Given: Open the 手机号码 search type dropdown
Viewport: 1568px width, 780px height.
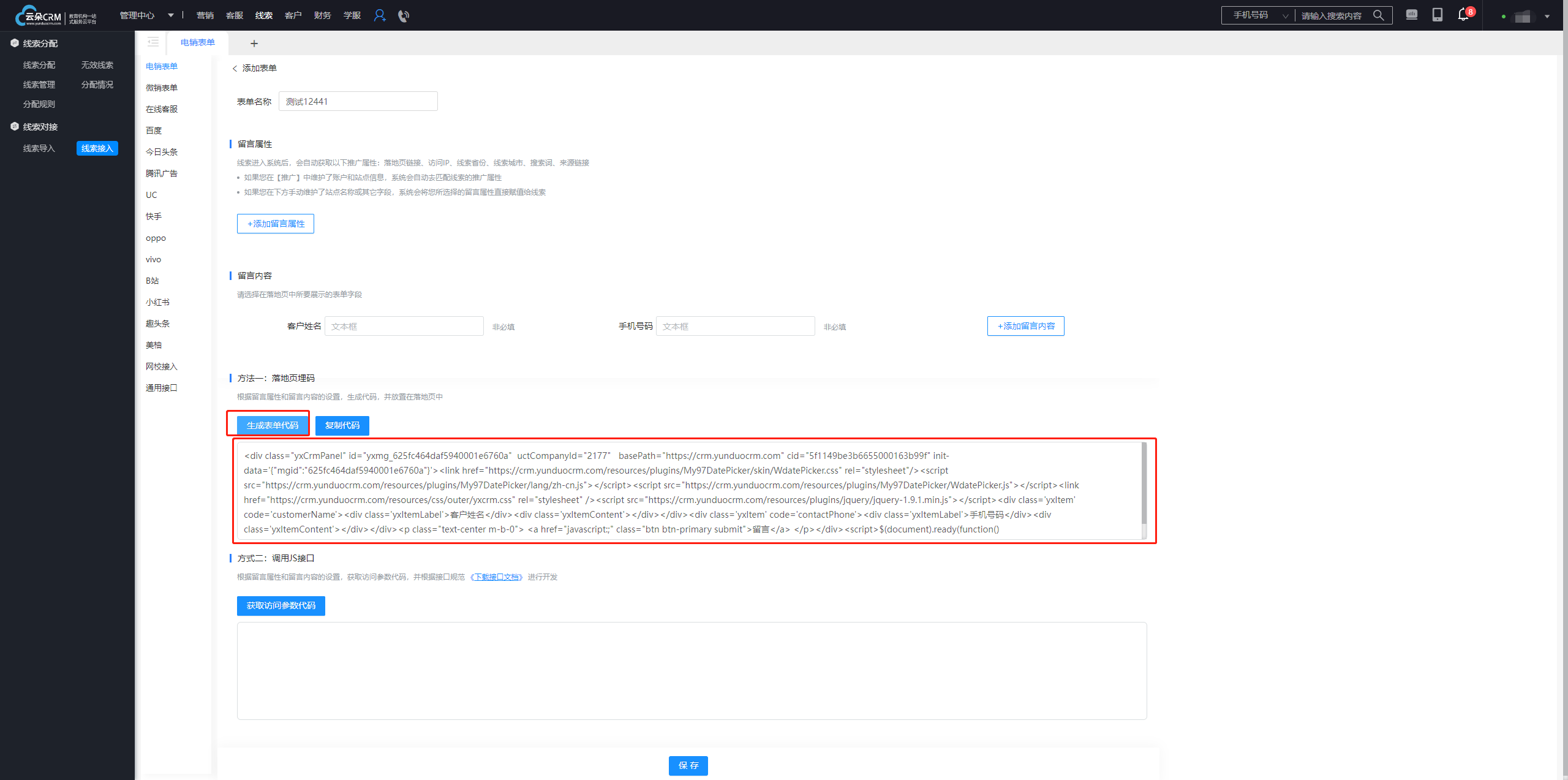Looking at the screenshot, I should [1259, 15].
